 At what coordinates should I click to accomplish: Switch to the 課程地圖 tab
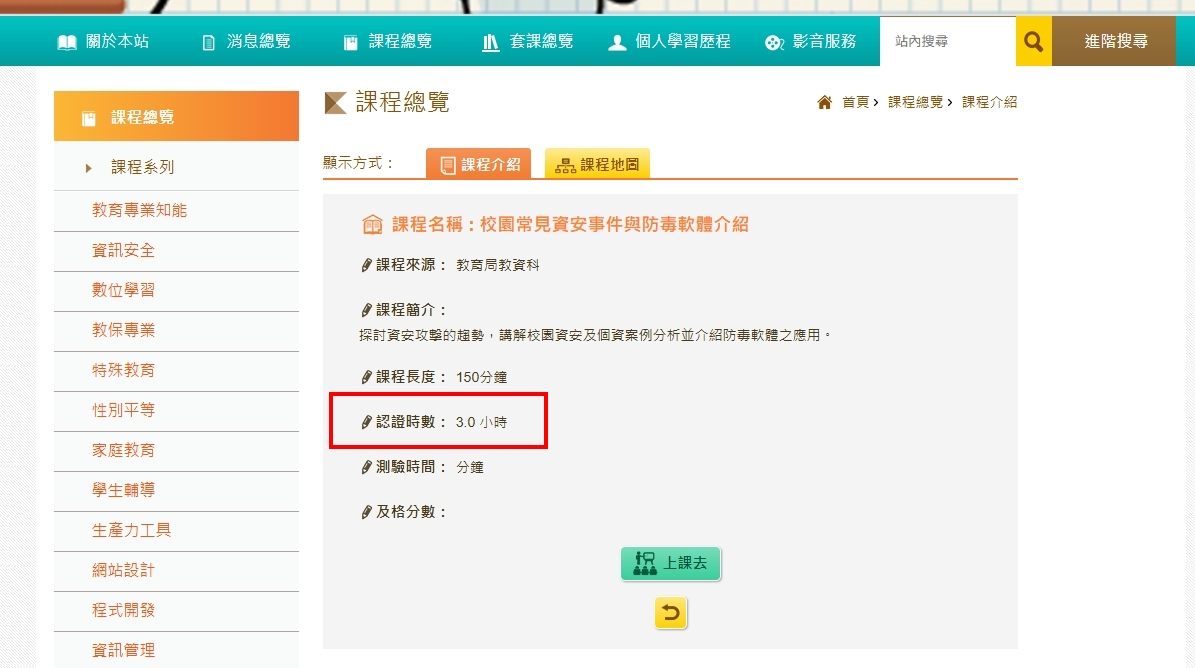pos(597,165)
